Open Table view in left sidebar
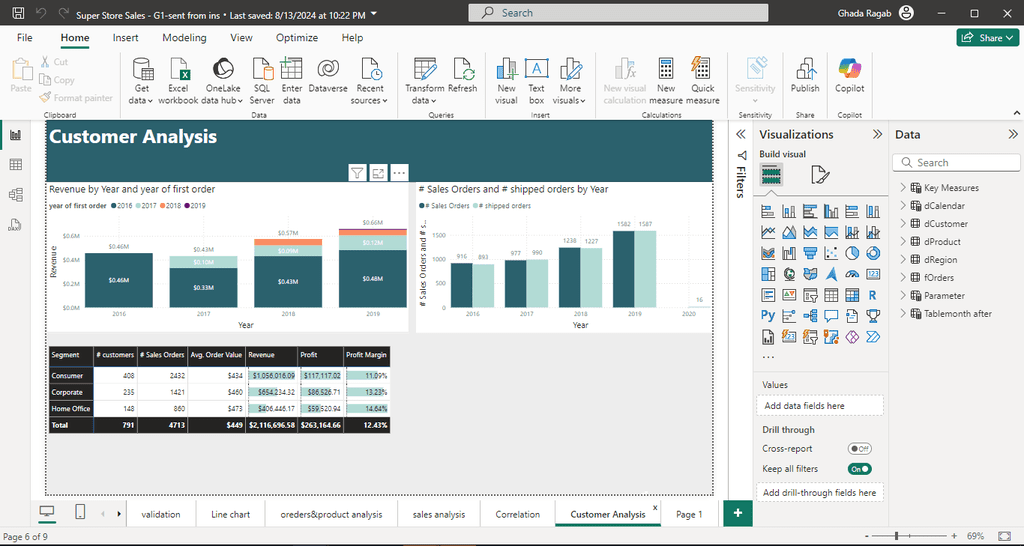1024x546 pixels. [x=16, y=165]
